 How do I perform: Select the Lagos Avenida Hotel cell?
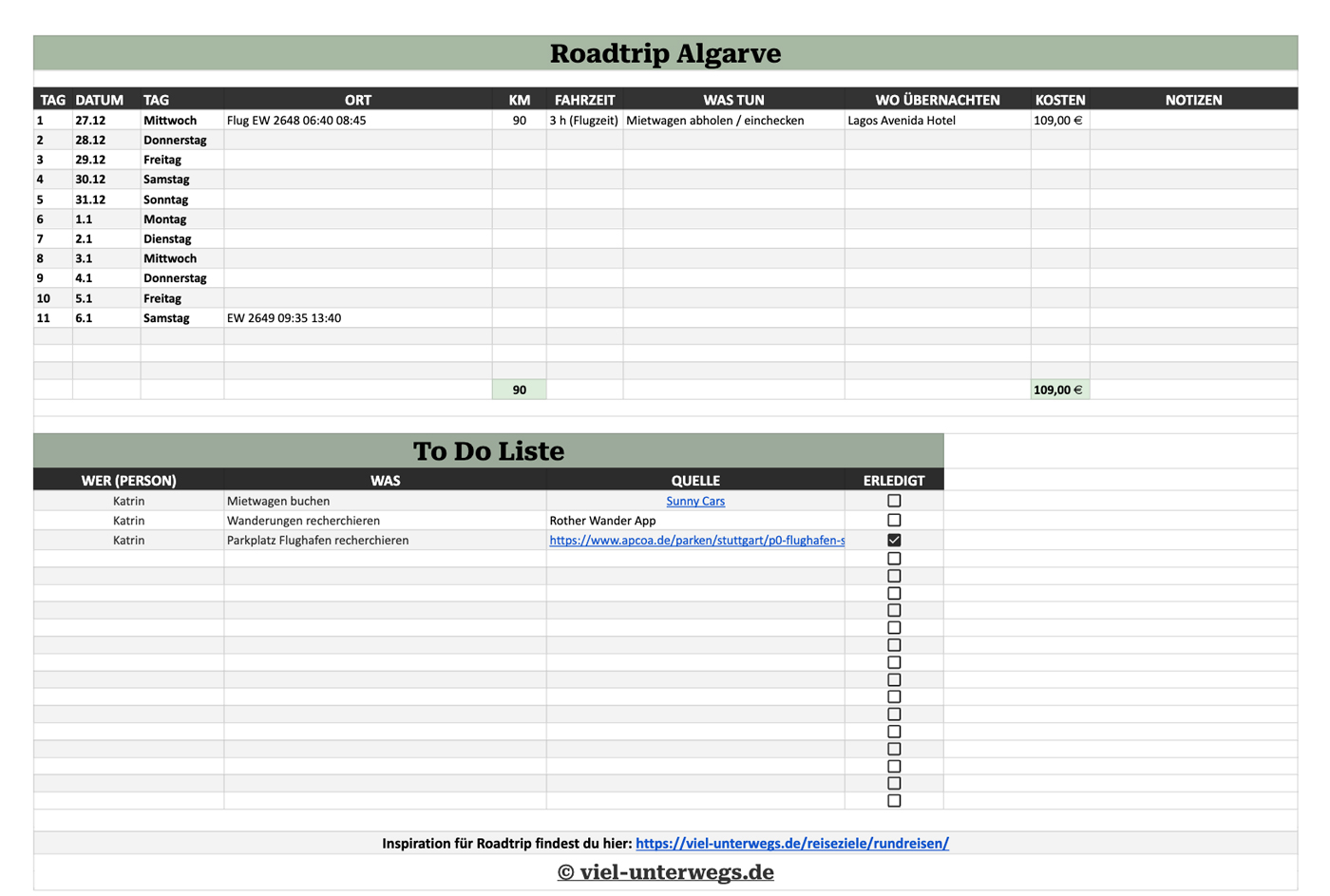pyautogui.click(x=902, y=121)
